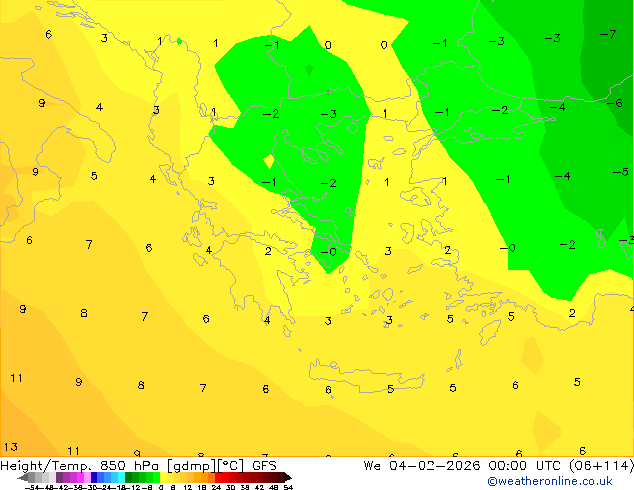Click the '[gdmp]' unit text
The image size is (634, 490).
coord(191,466)
